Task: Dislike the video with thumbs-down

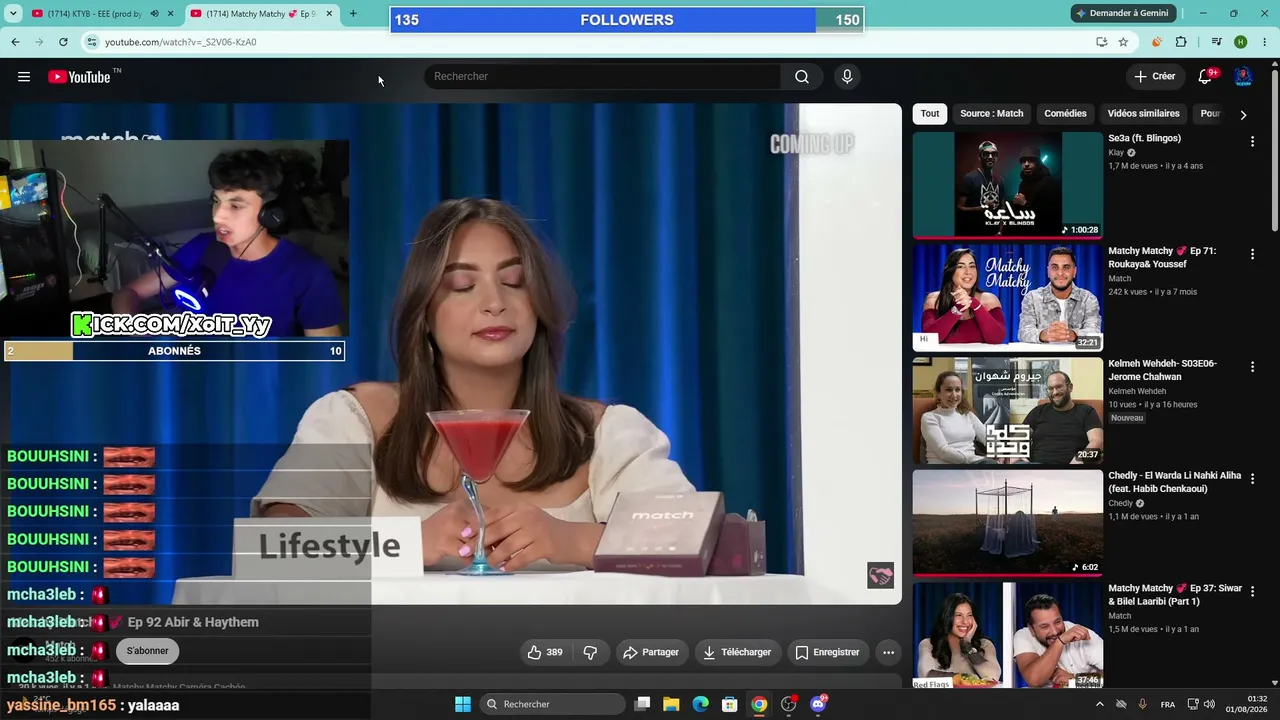Action: pyautogui.click(x=590, y=652)
